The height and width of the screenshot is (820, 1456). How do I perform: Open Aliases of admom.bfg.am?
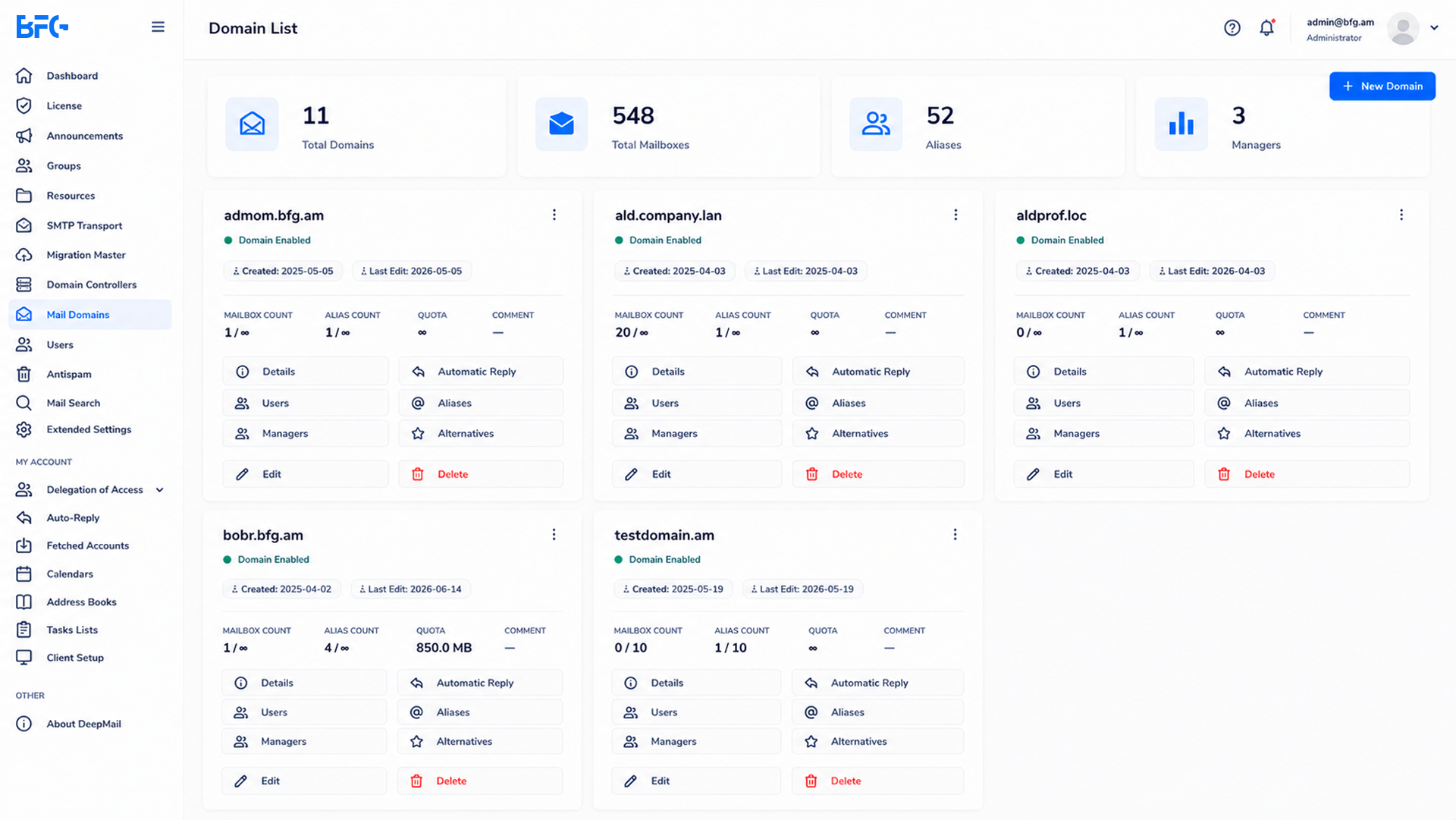pos(481,403)
